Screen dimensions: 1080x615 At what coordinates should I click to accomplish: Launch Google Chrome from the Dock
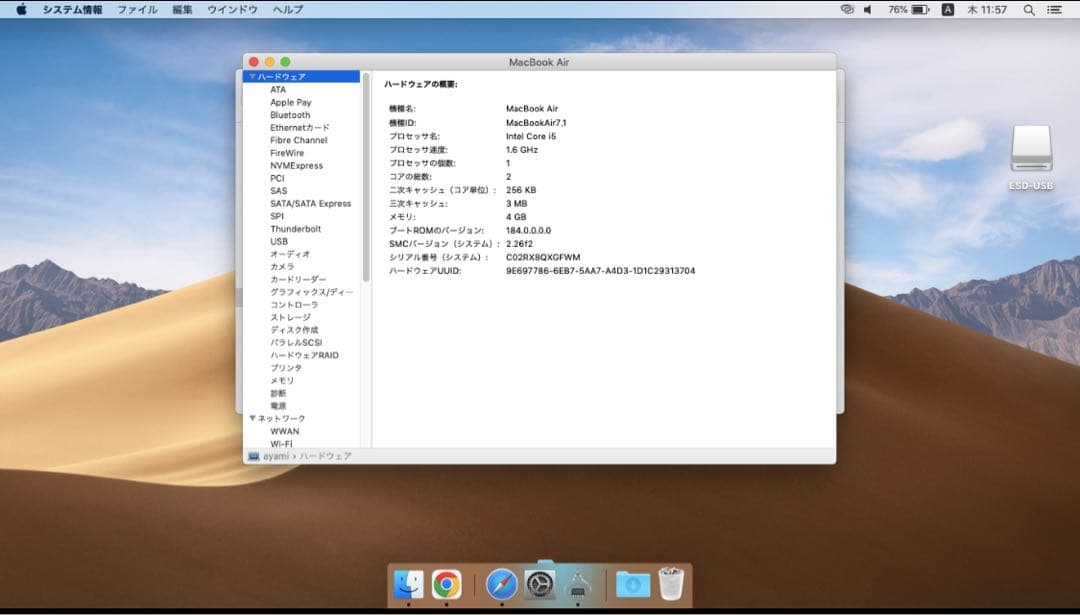click(446, 585)
